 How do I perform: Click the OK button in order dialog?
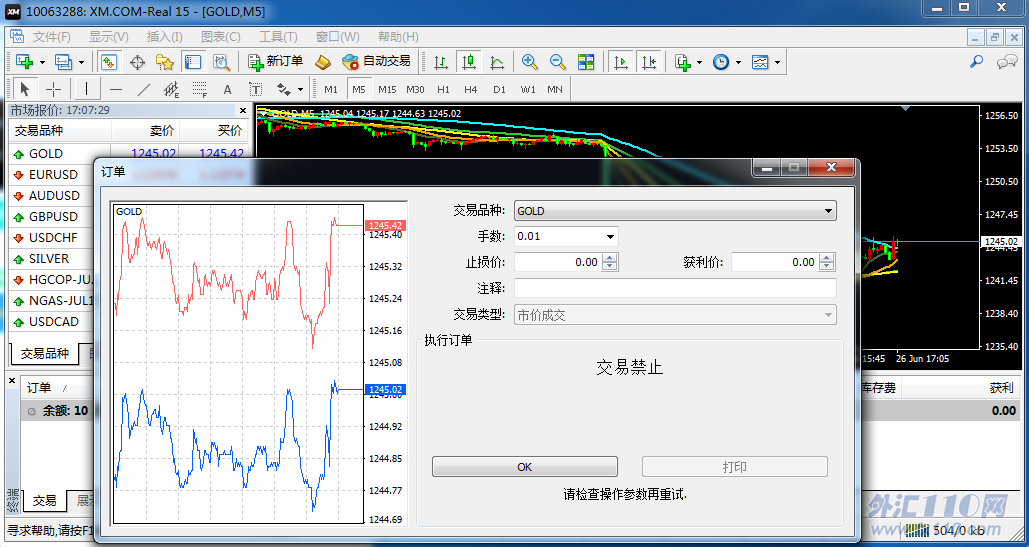pos(524,467)
